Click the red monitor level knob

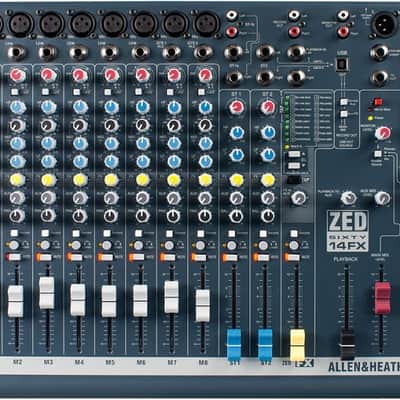[x=382, y=133]
